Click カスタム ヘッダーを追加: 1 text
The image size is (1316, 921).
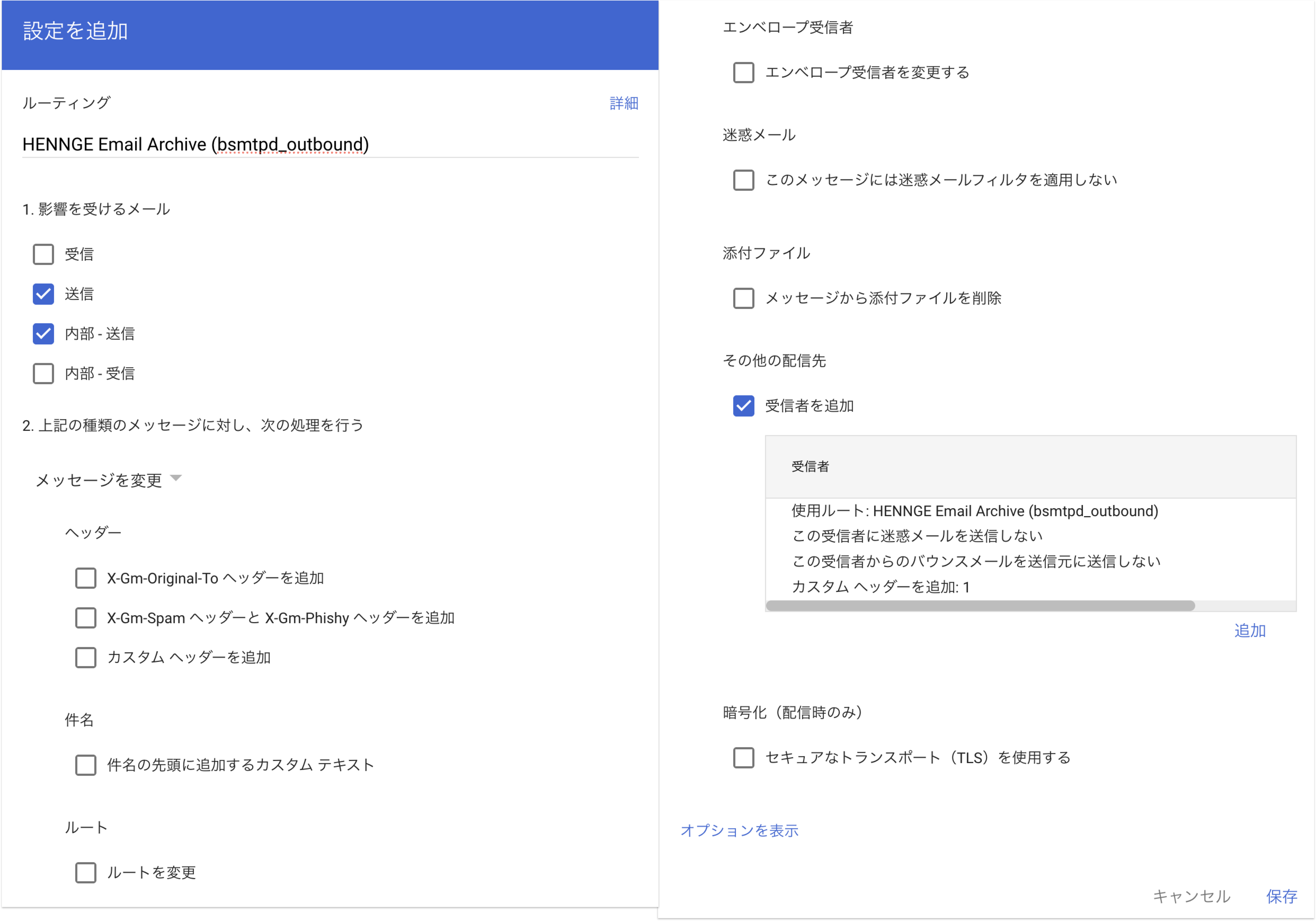click(881, 587)
